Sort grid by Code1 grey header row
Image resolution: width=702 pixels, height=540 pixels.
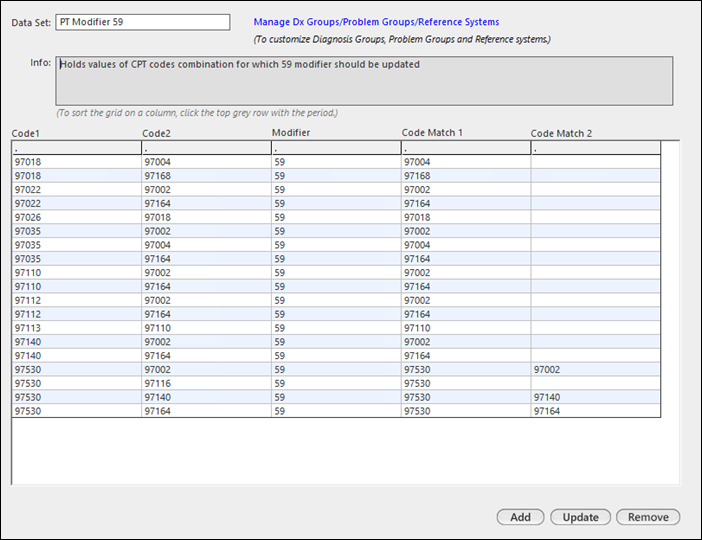pos(77,148)
